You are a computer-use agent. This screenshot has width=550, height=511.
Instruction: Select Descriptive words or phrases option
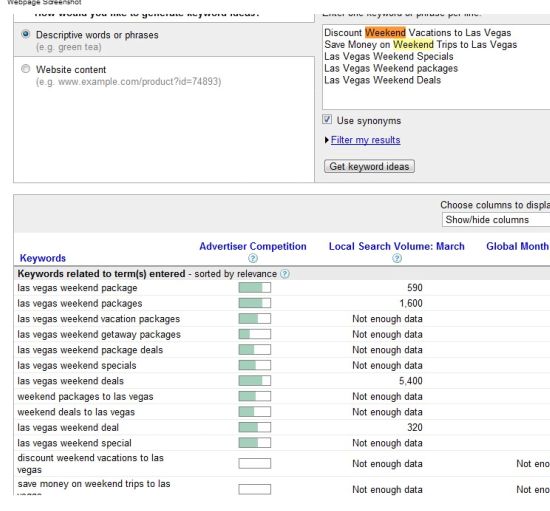[25, 34]
